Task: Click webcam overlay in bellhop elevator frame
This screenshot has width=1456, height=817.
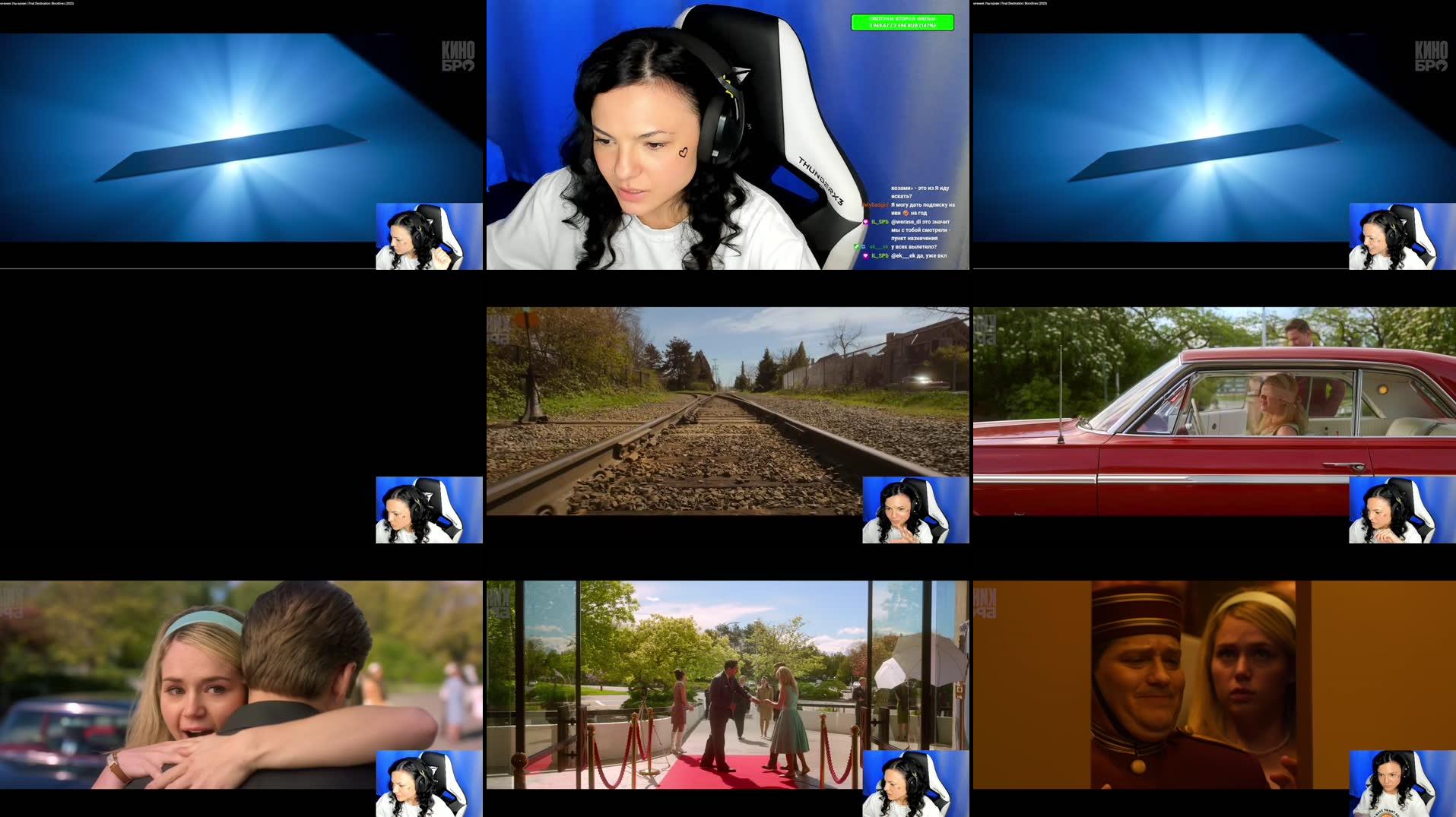Action: [x=1402, y=784]
